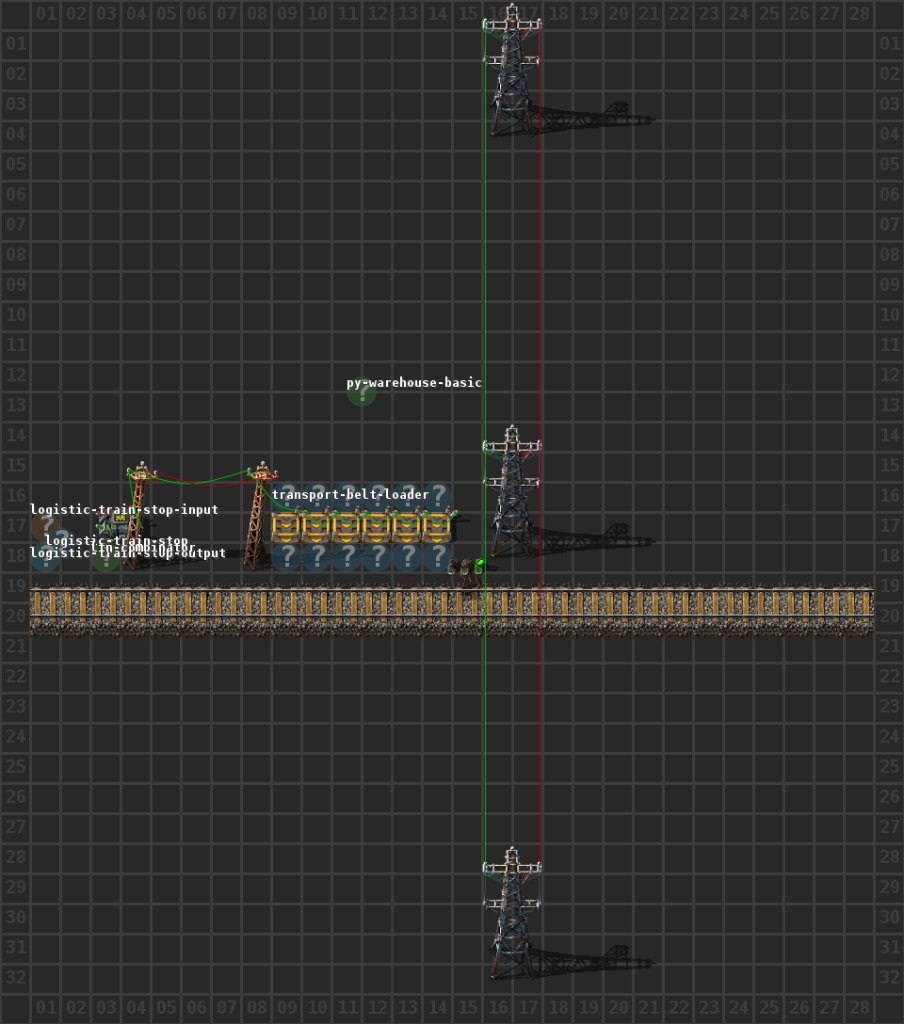Click the medium power pole beside the inserters
The height and width of the screenshot is (1024, 904).
pyautogui.click(x=261, y=515)
